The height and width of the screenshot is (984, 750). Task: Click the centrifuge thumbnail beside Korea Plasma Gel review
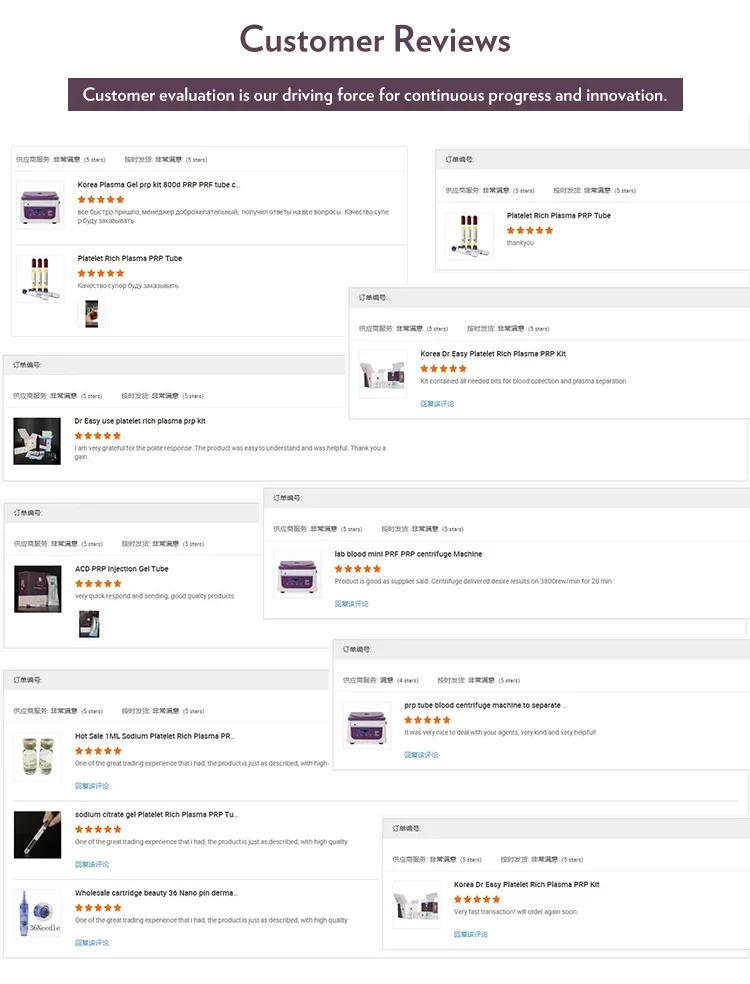pos(41,204)
